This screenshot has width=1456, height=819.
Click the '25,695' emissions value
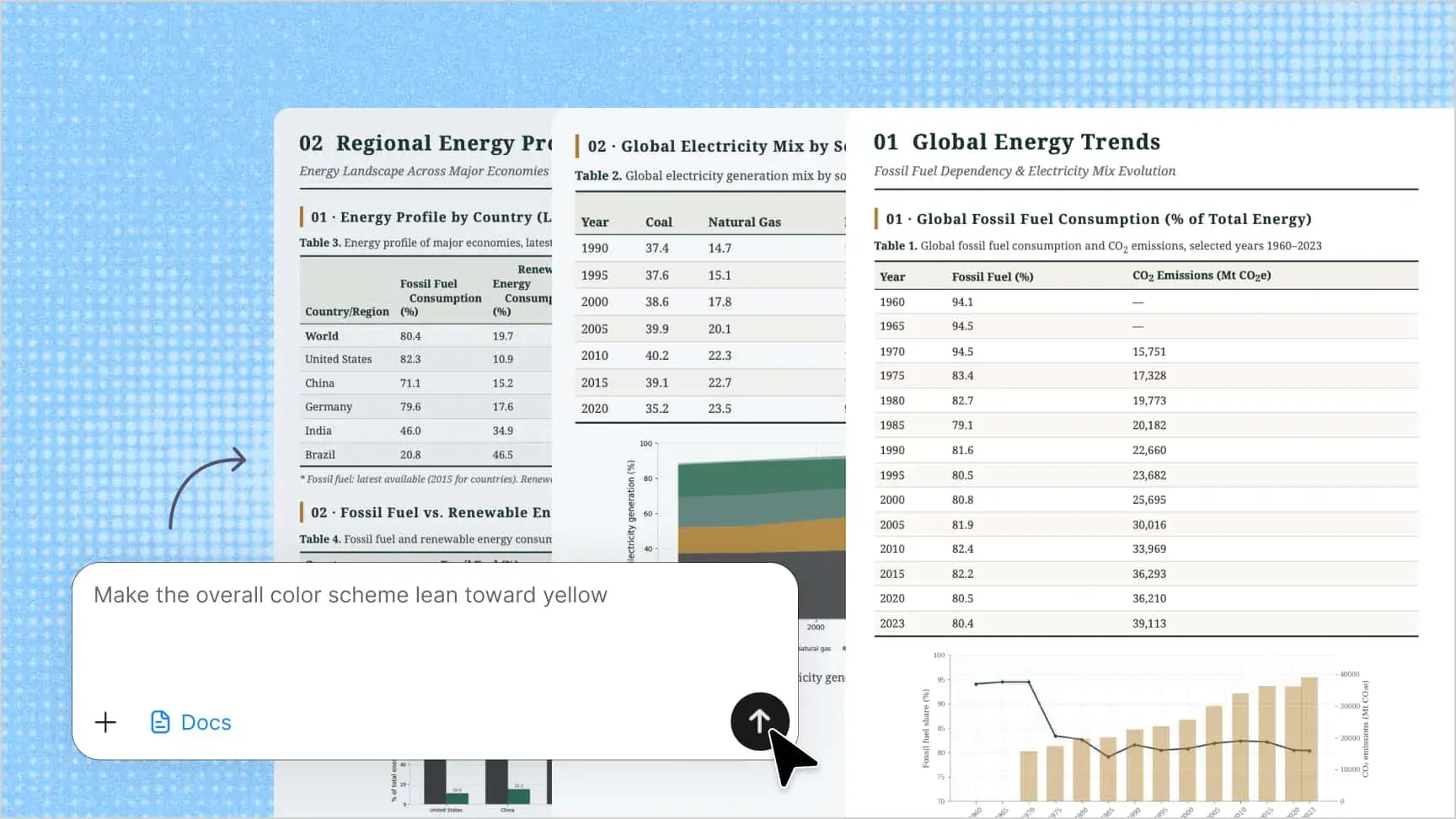coord(1149,500)
